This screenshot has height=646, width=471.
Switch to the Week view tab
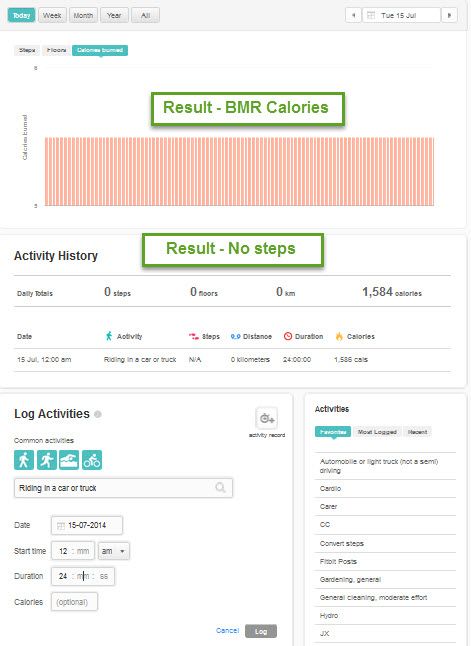click(x=52, y=16)
